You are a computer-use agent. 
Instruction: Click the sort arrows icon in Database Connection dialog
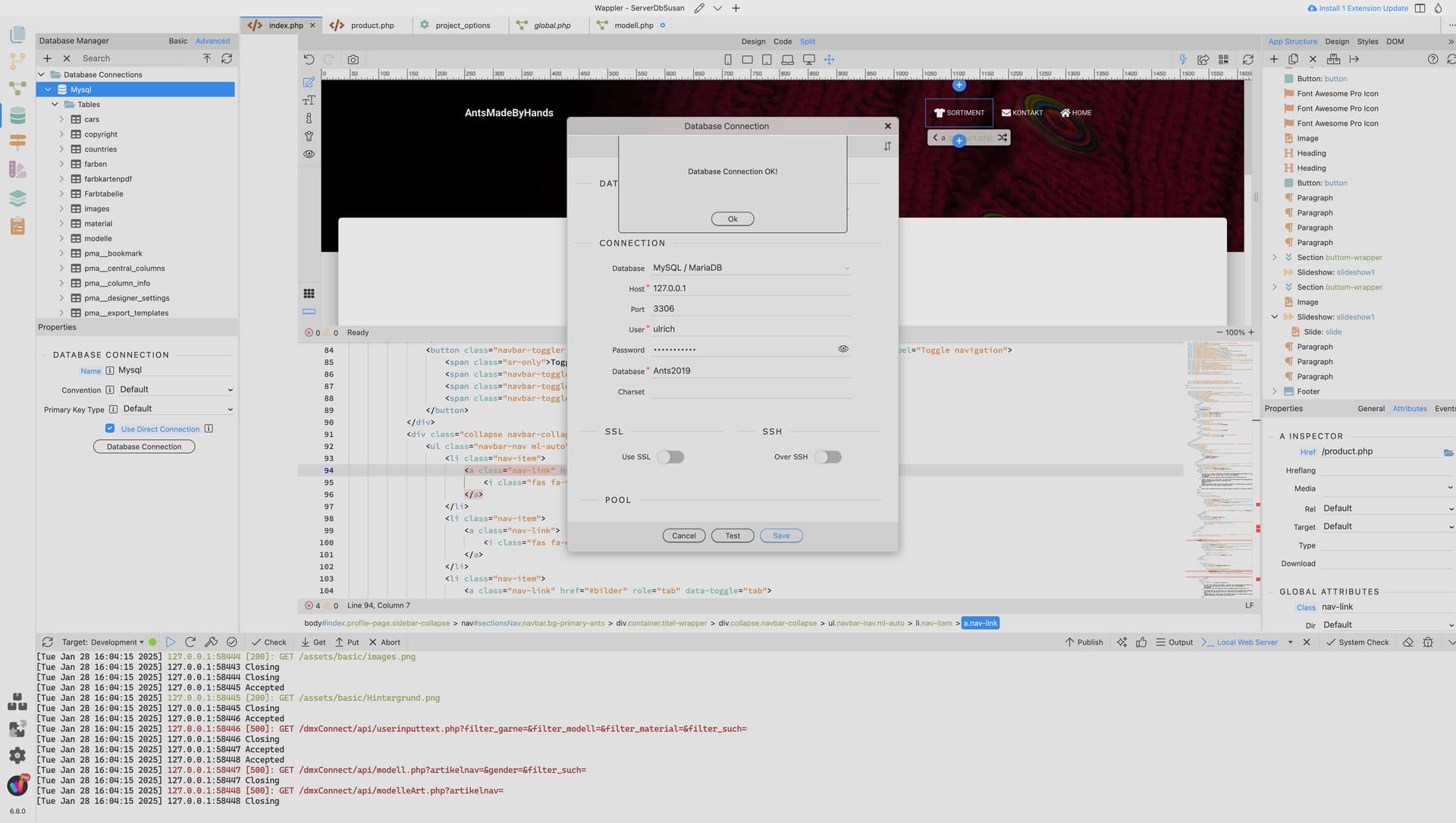coord(887,146)
